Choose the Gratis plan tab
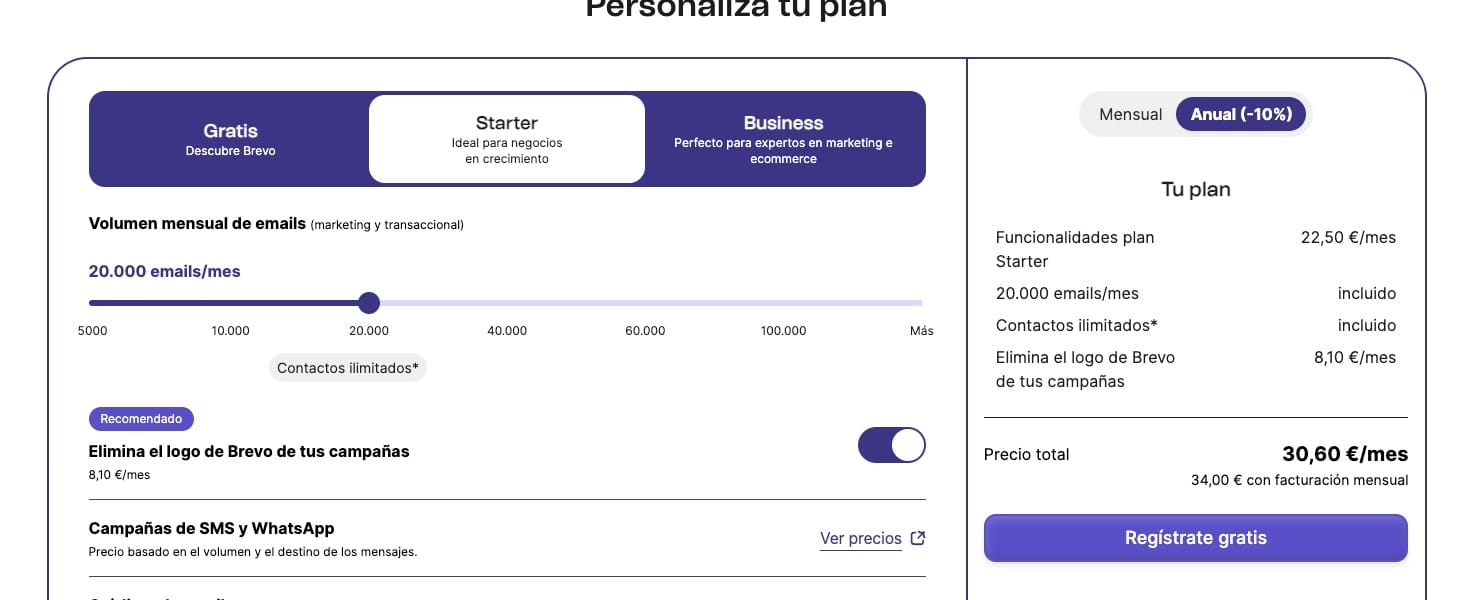The height and width of the screenshot is (600, 1466). click(230, 139)
